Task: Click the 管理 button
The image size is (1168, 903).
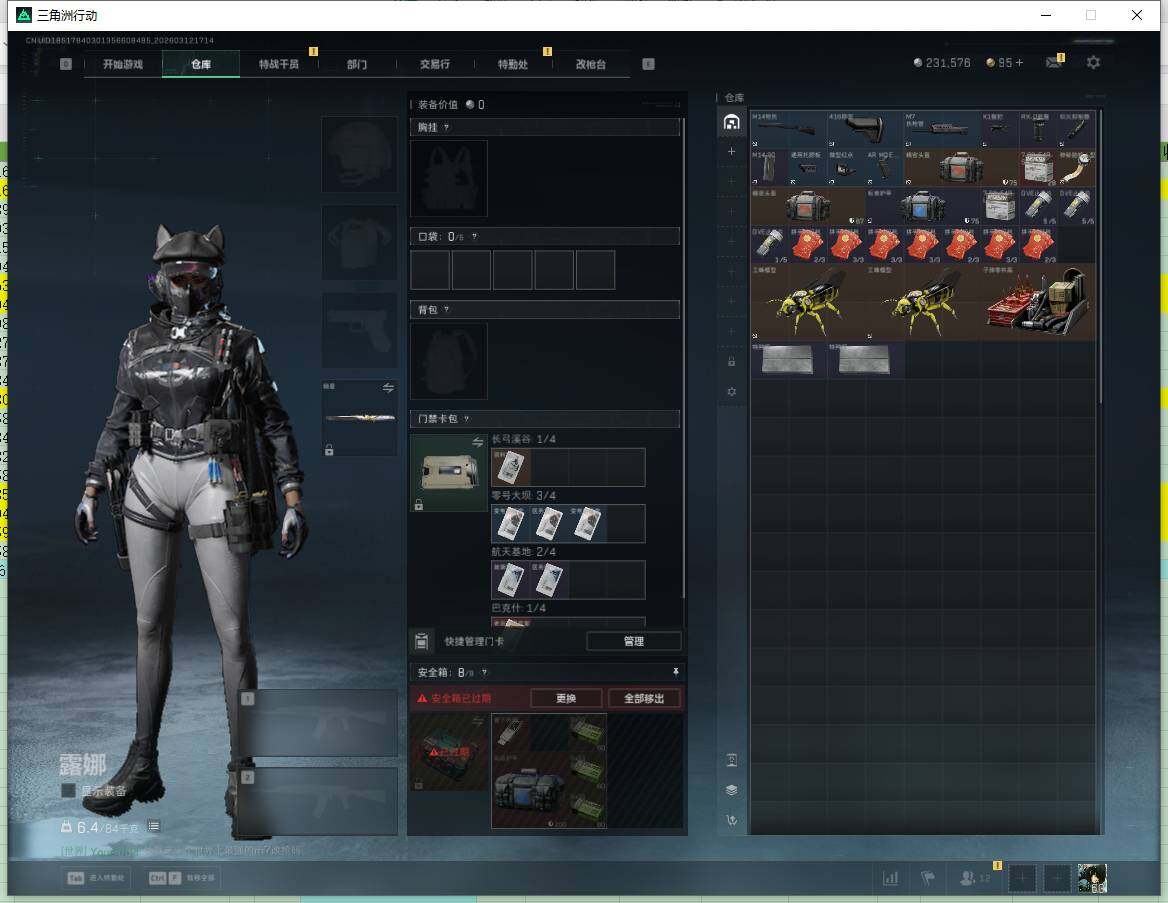Action: 633,641
